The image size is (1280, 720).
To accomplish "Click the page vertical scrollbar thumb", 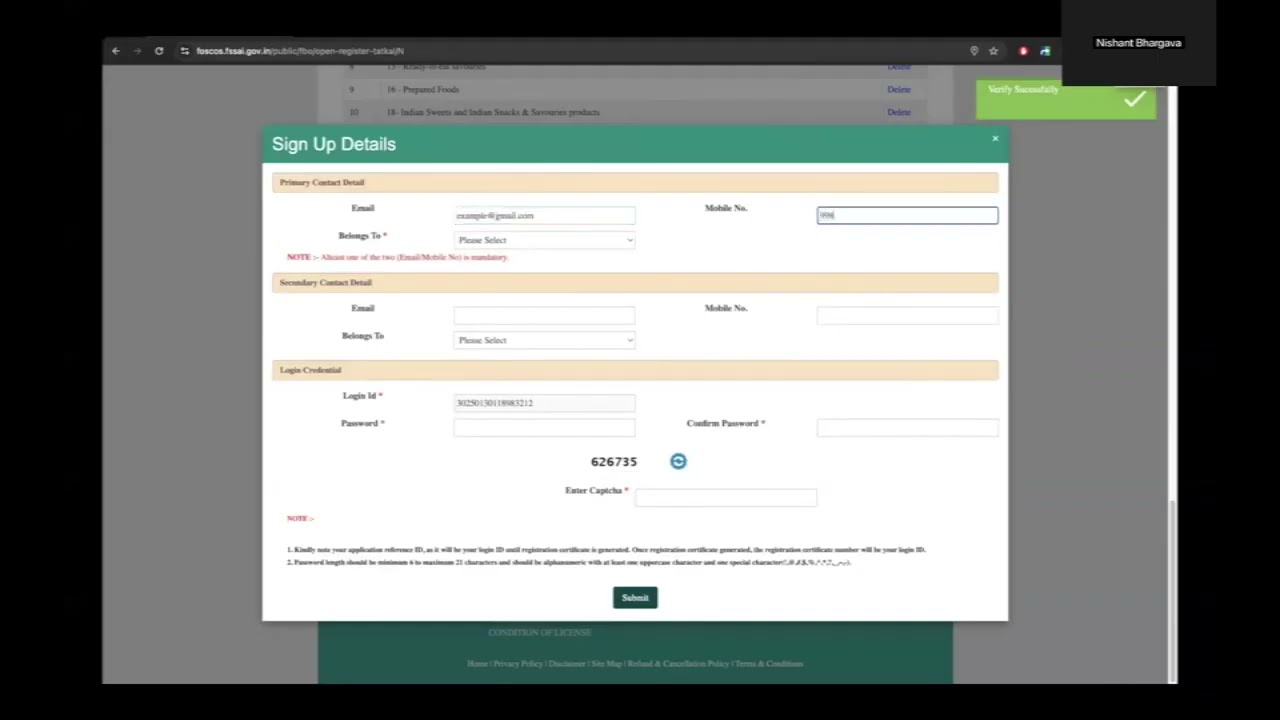I will point(1172,590).
